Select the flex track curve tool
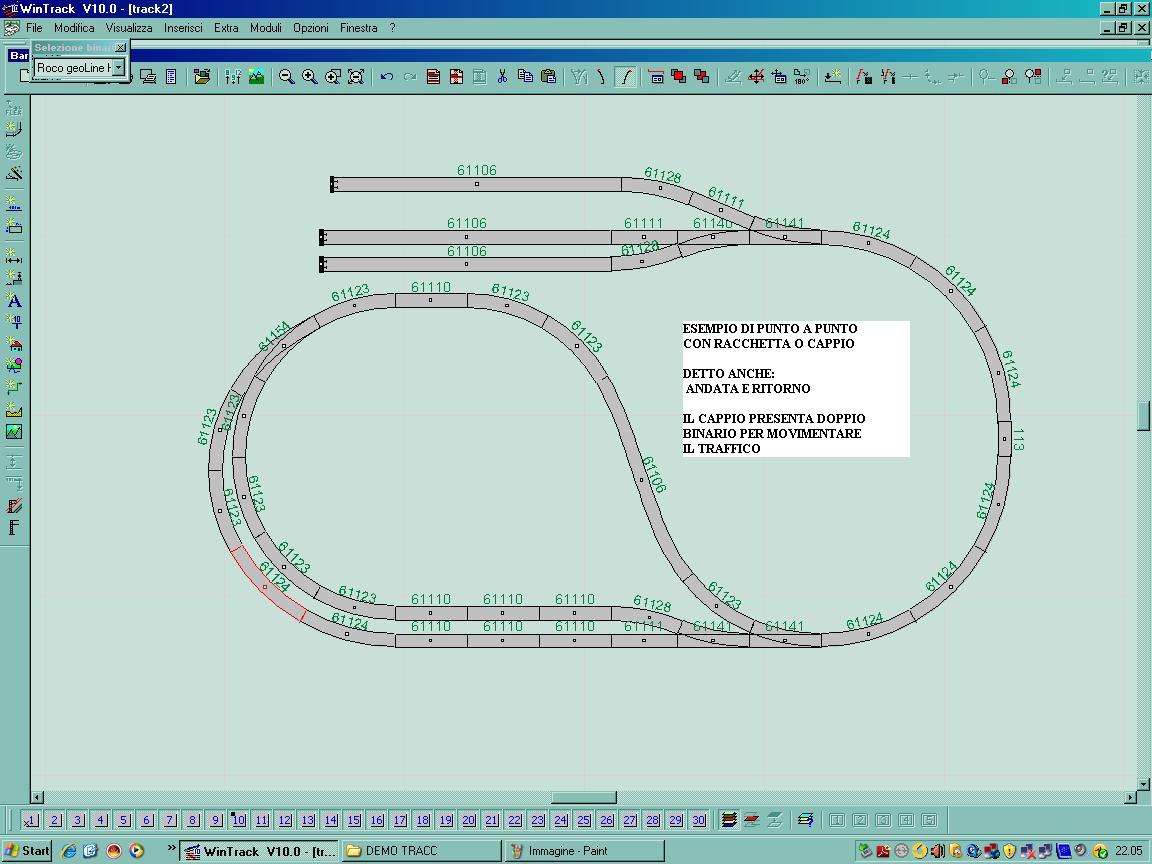This screenshot has height=864, width=1152. 625,76
